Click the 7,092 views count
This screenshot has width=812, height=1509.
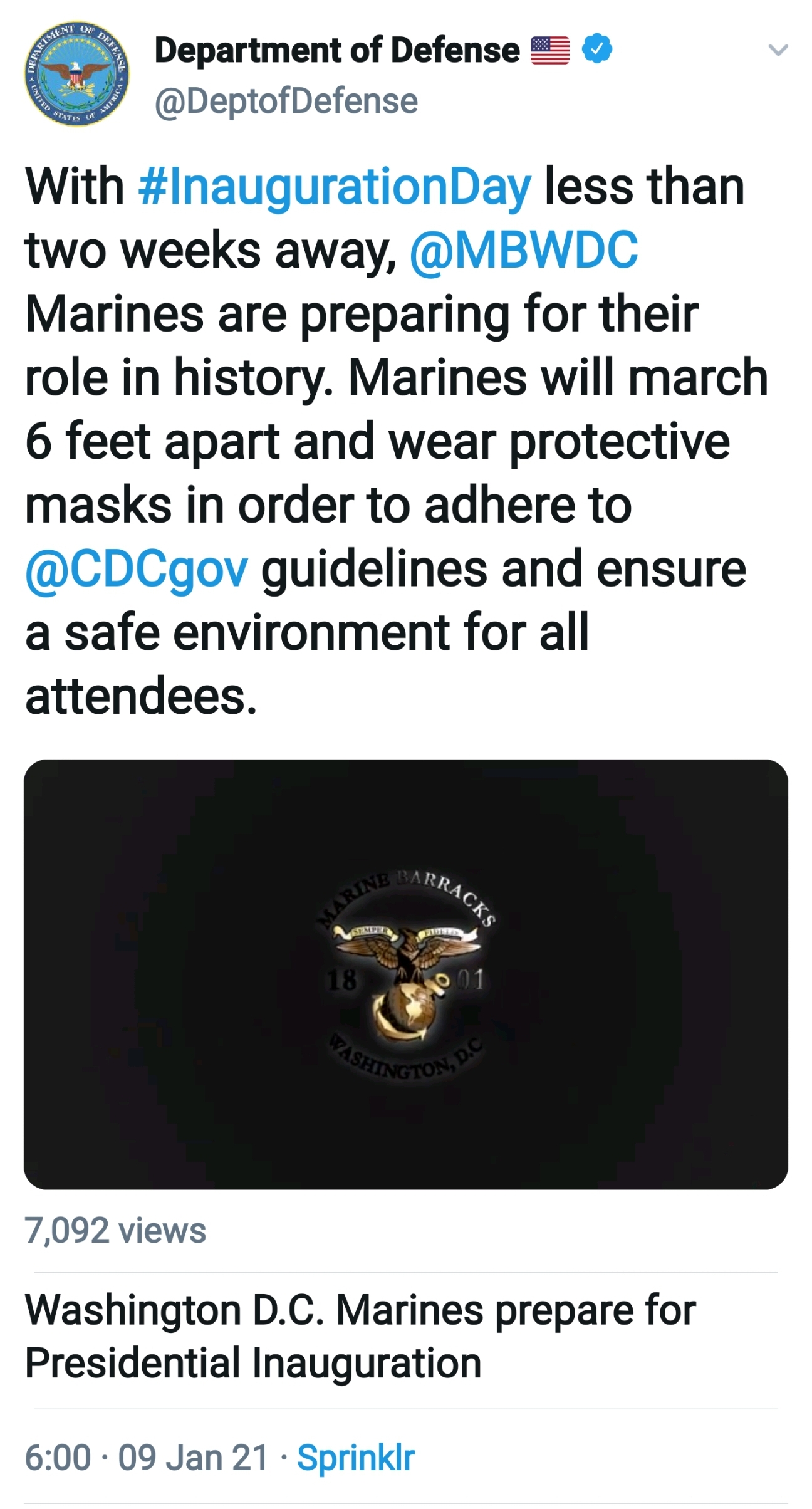coord(115,1230)
